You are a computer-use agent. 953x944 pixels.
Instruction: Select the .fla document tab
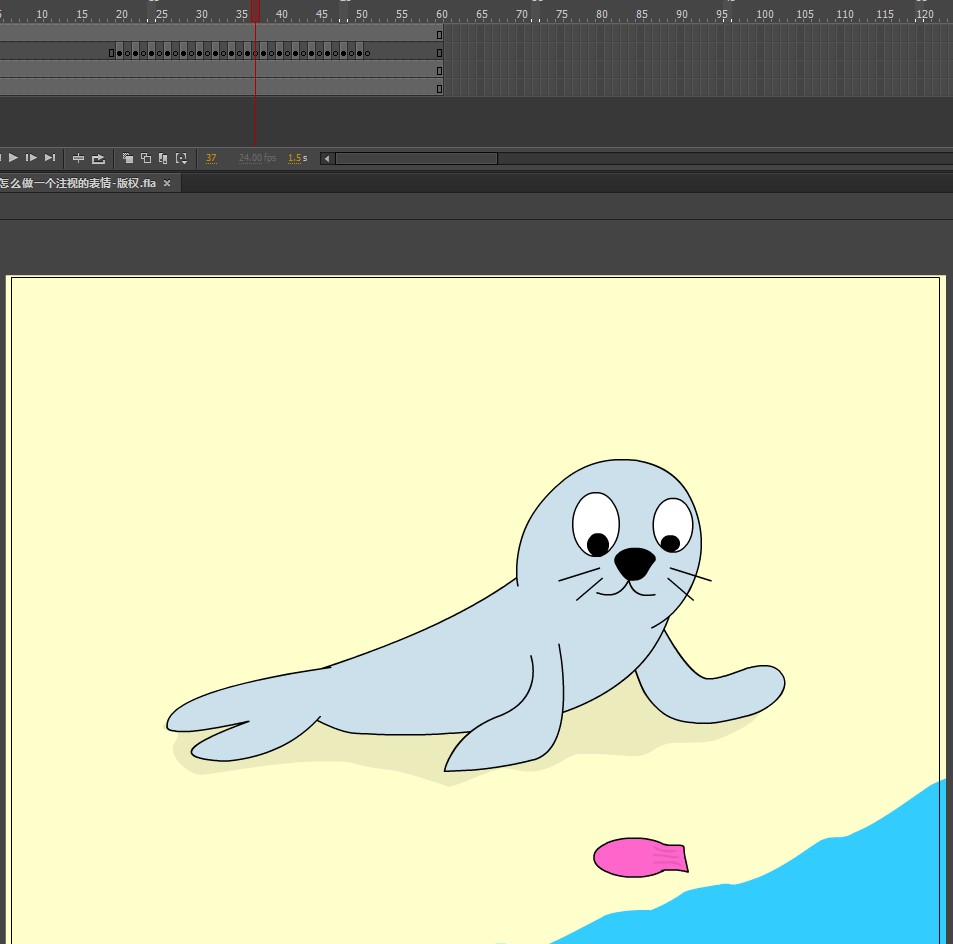point(78,184)
